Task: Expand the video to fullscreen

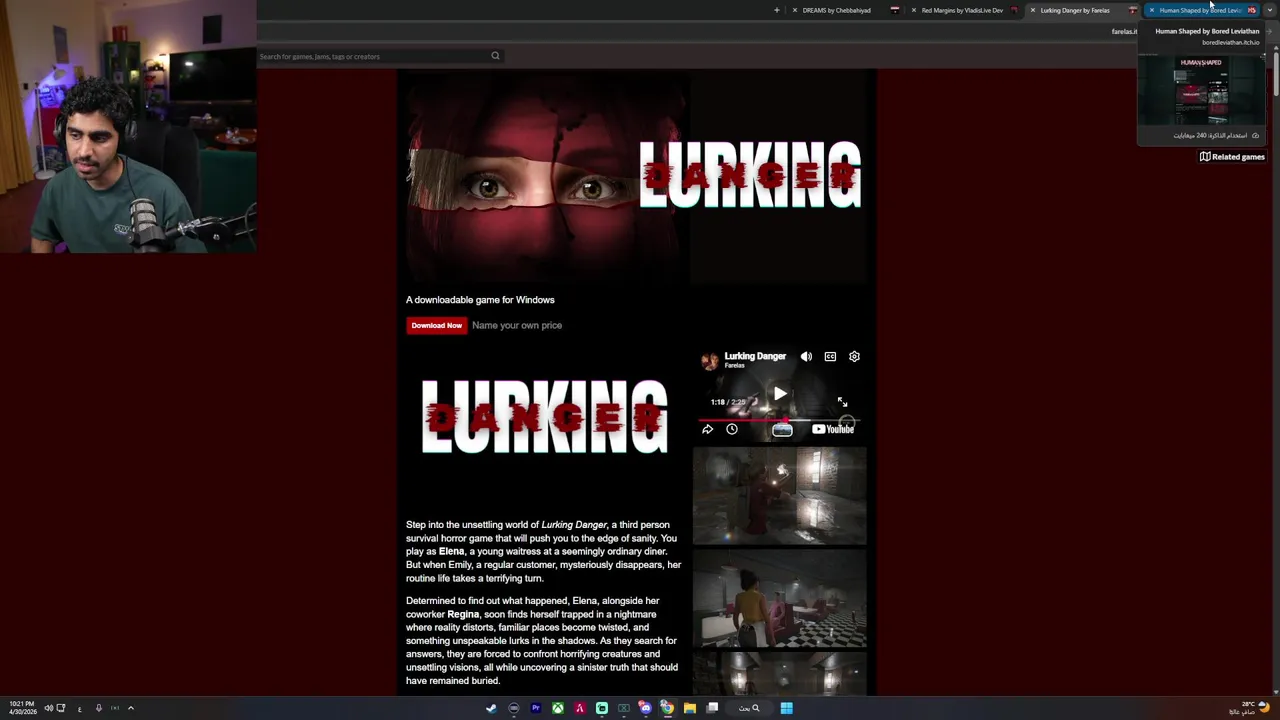Action: pos(842,402)
